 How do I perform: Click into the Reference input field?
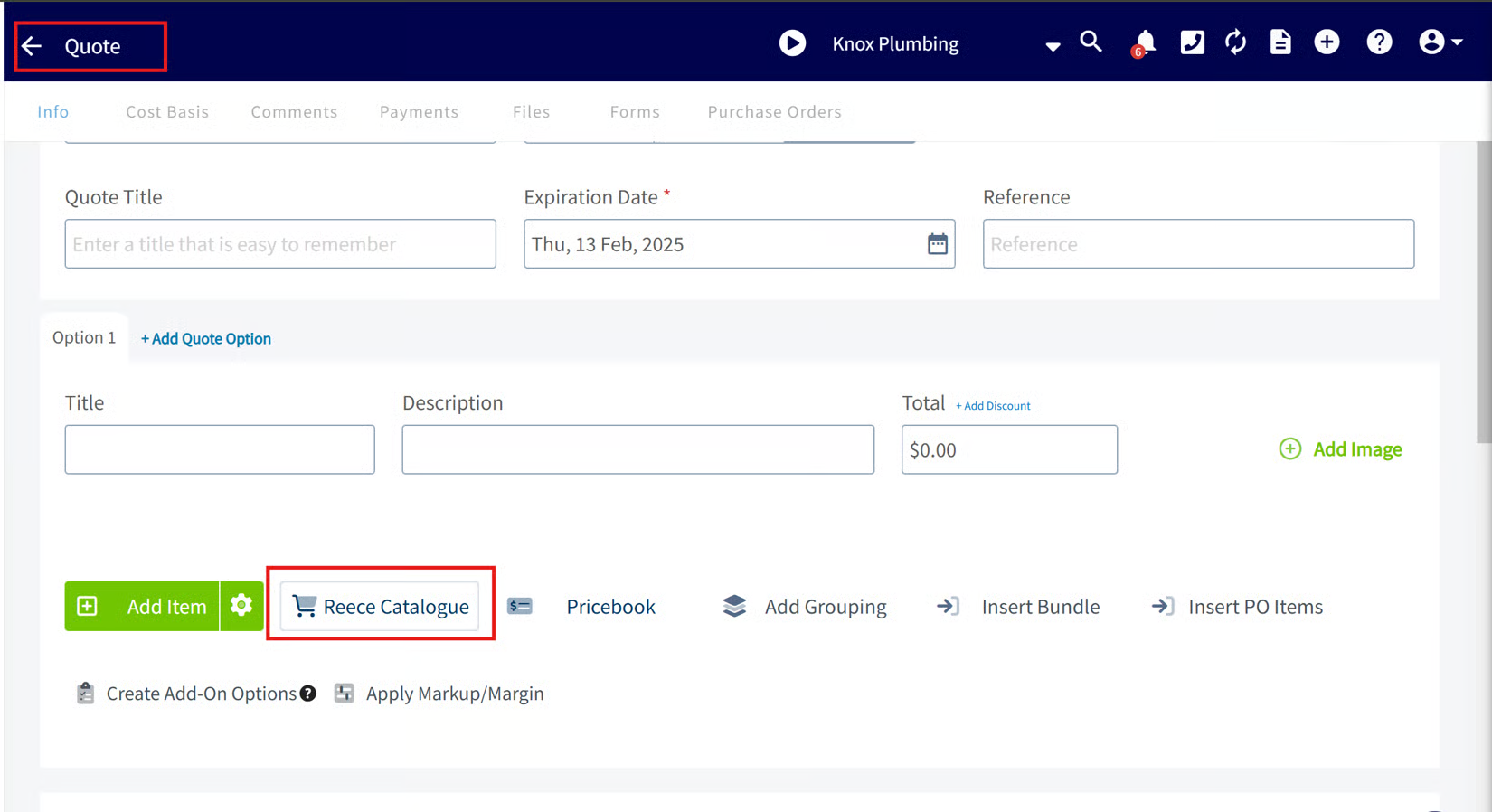[x=1198, y=243]
